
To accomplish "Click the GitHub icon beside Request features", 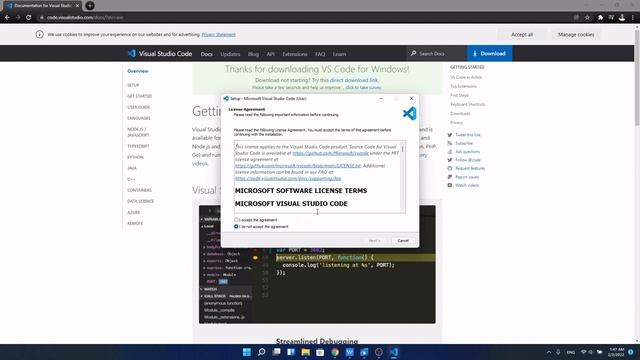I will click(450, 168).
